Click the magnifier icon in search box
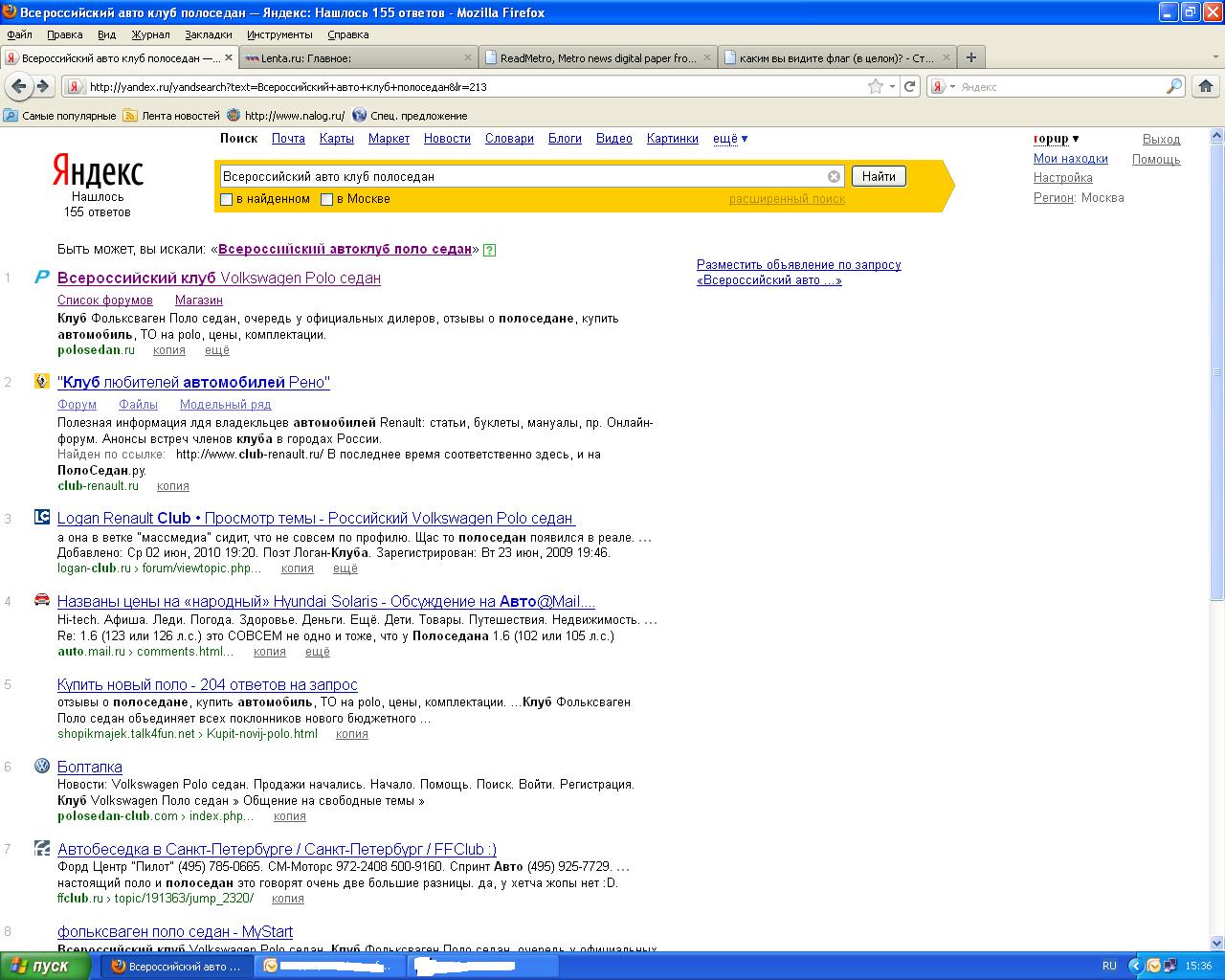Image resolution: width=1225 pixels, height=980 pixels. click(1174, 86)
